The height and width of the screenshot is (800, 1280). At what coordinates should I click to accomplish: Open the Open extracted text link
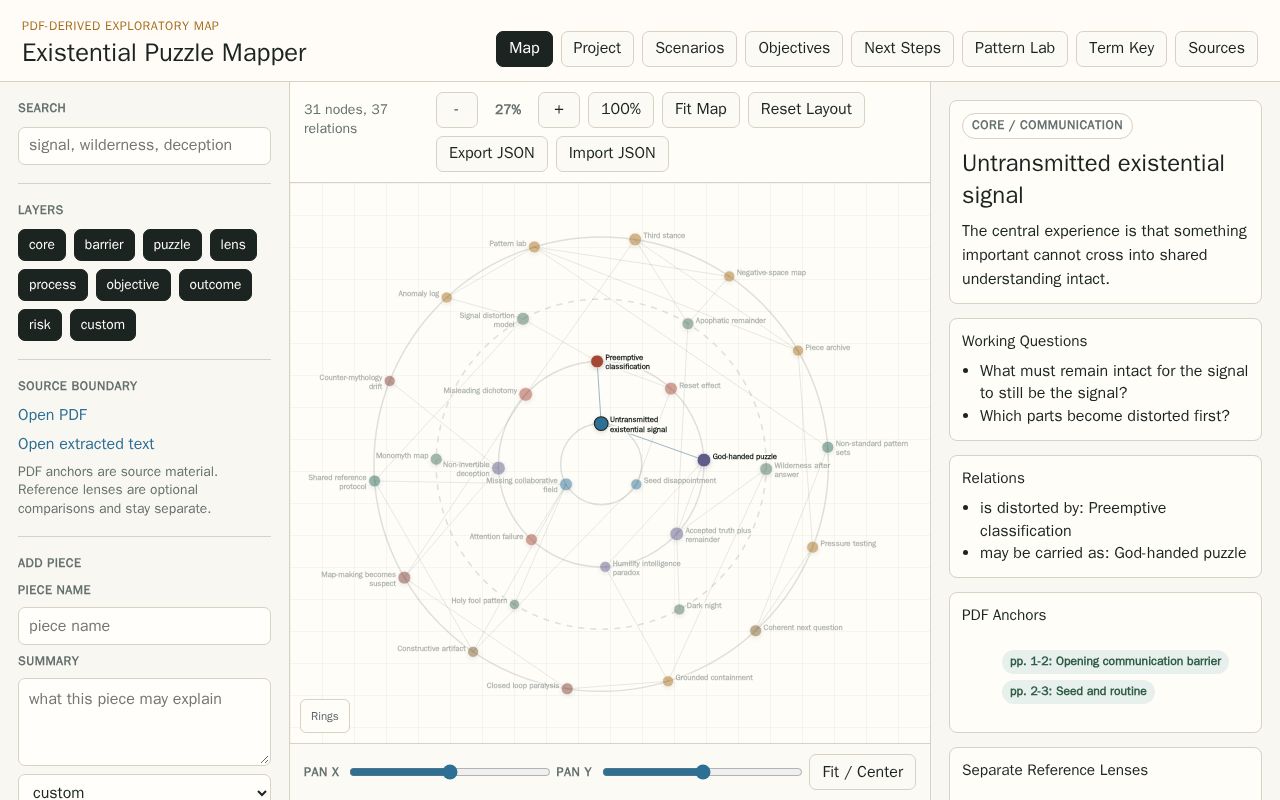click(86, 444)
